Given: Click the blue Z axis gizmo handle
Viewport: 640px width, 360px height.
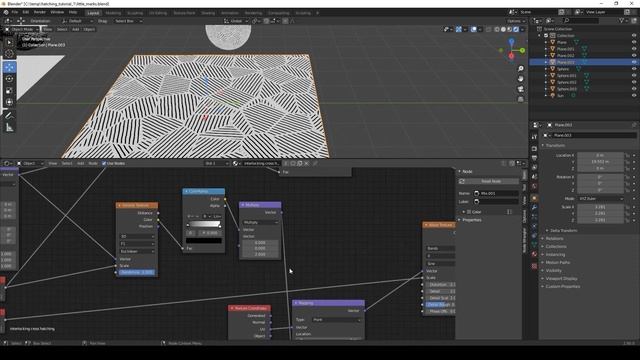Looking at the screenshot, I should pyautogui.click(x=511, y=41).
